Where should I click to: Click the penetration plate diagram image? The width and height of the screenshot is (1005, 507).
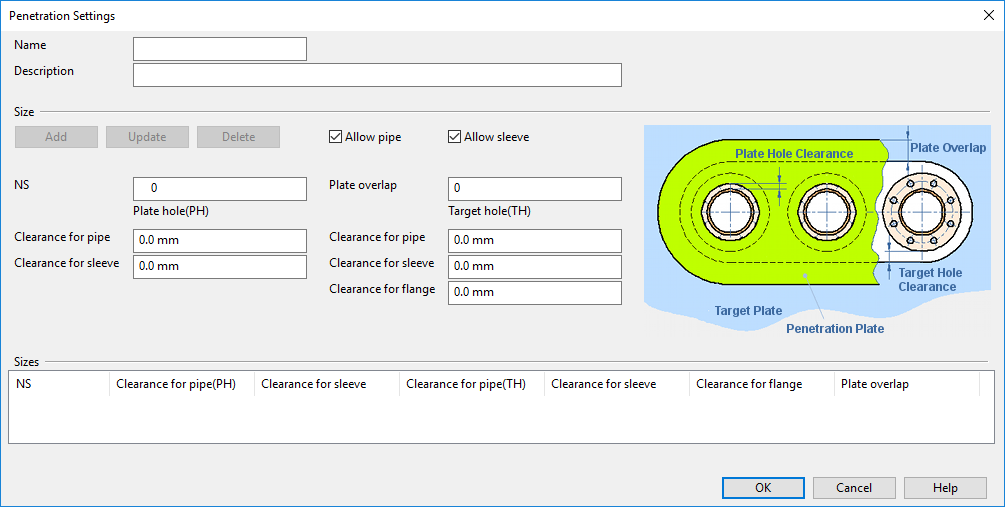coord(816,230)
